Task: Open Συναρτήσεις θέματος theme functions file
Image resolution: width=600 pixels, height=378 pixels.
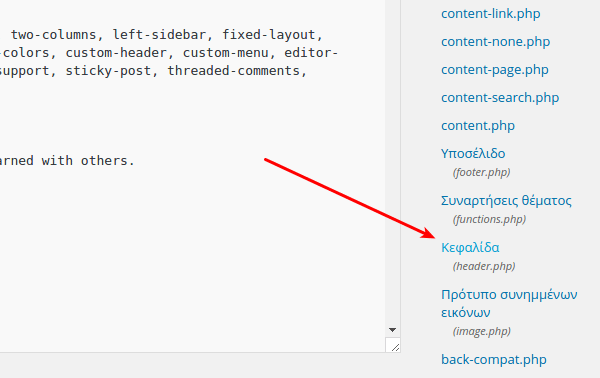Action: (506, 200)
